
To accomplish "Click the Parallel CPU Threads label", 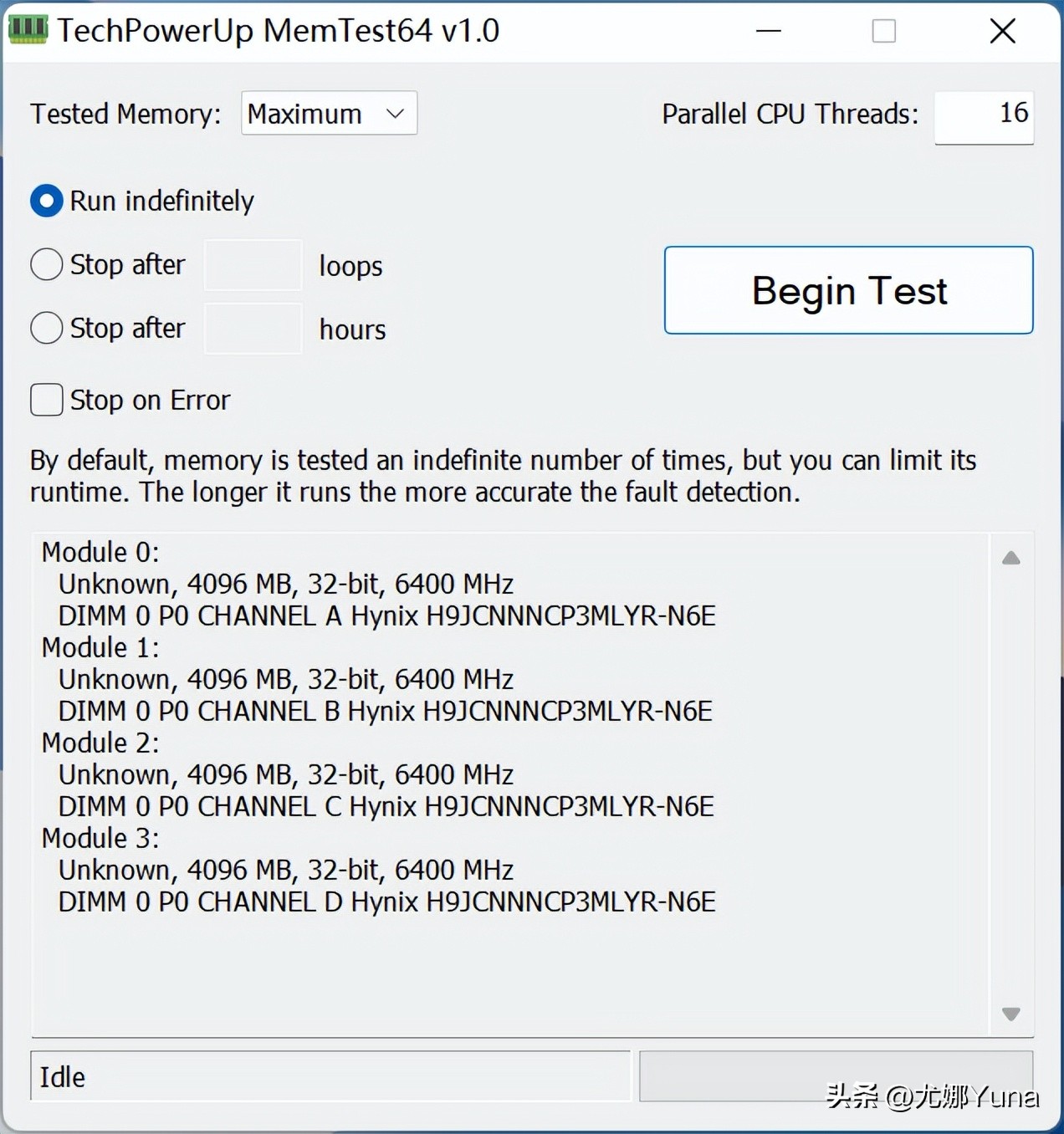I will 790,114.
